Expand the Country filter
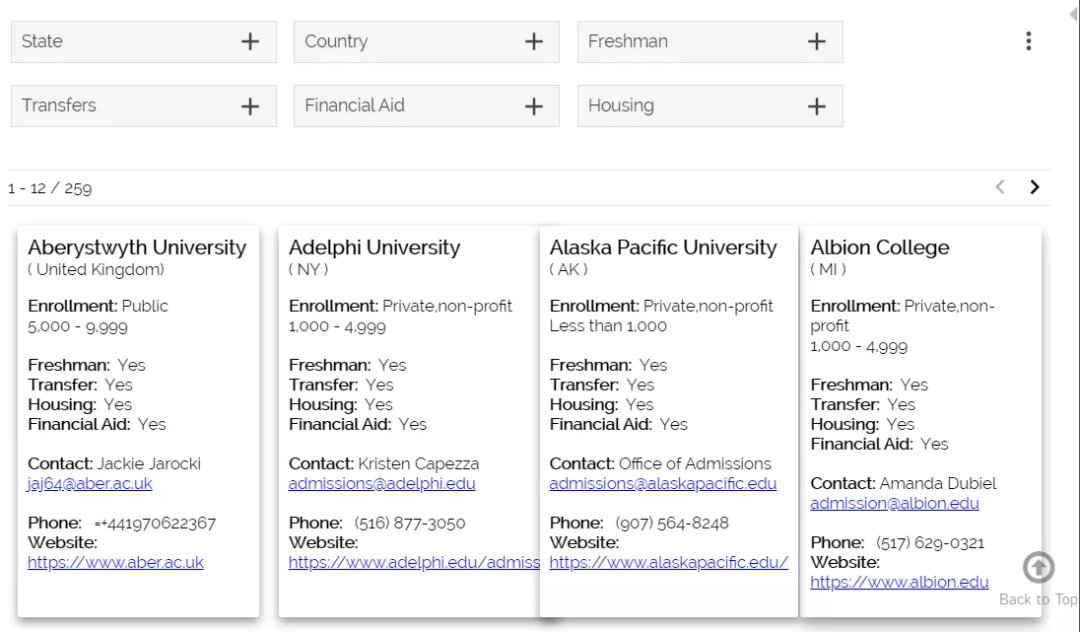The image size is (1080, 632). pos(534,41)
